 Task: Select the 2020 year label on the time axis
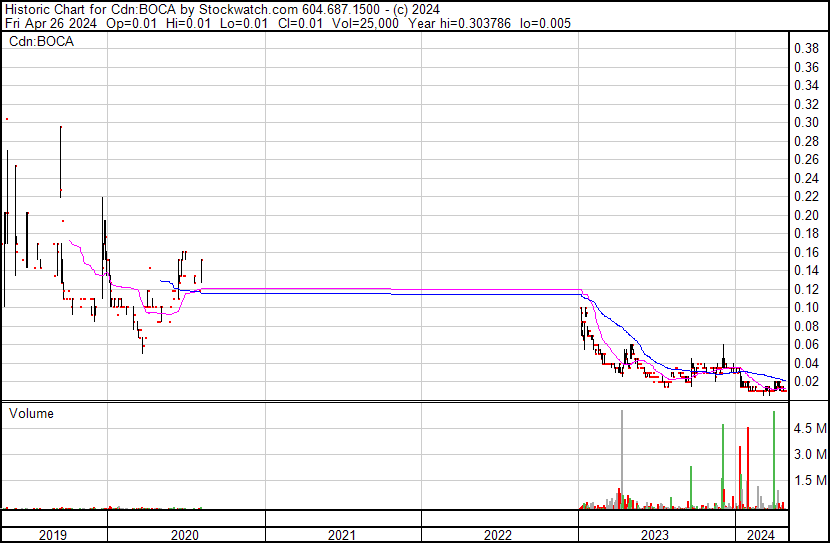[x=186, y=535]
